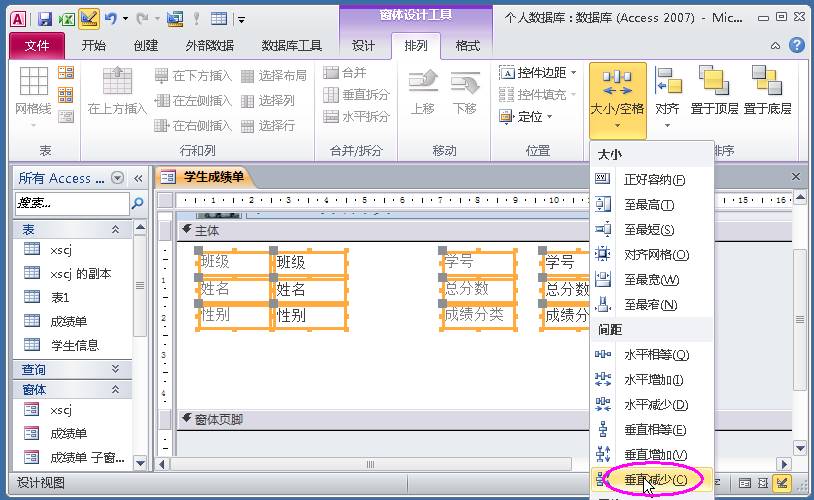
Task: Choose 垂直相等(E) equal vertical spacing
Action: click(x=652, y=429)
